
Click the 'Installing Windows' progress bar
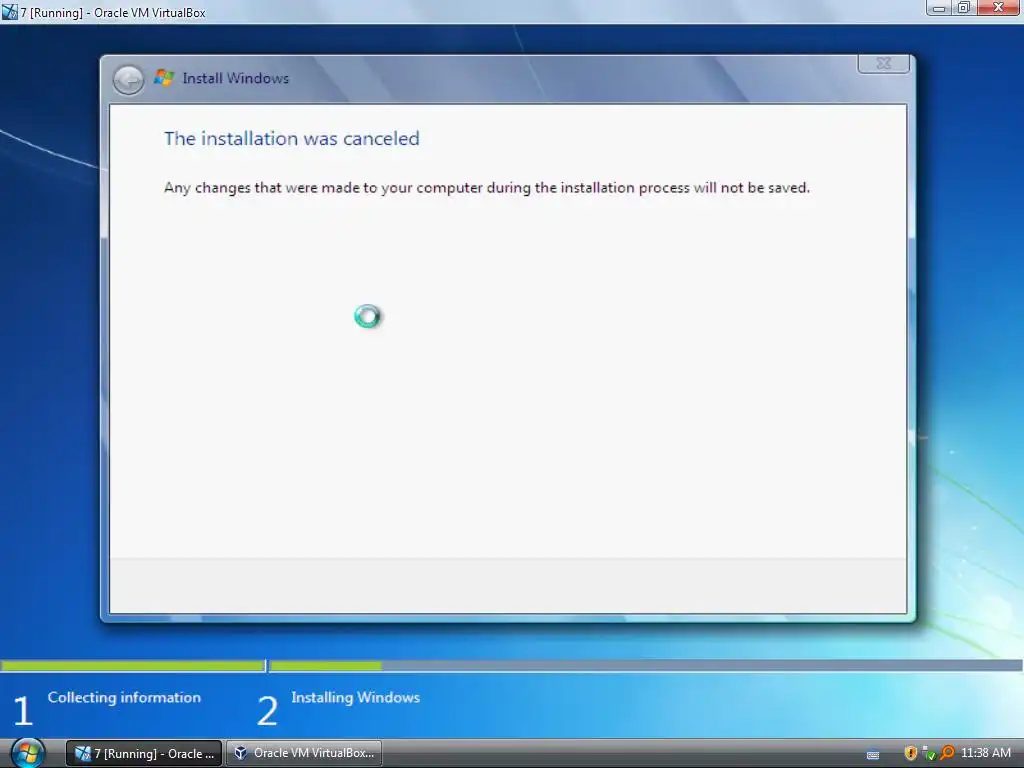tap(646, 665)
